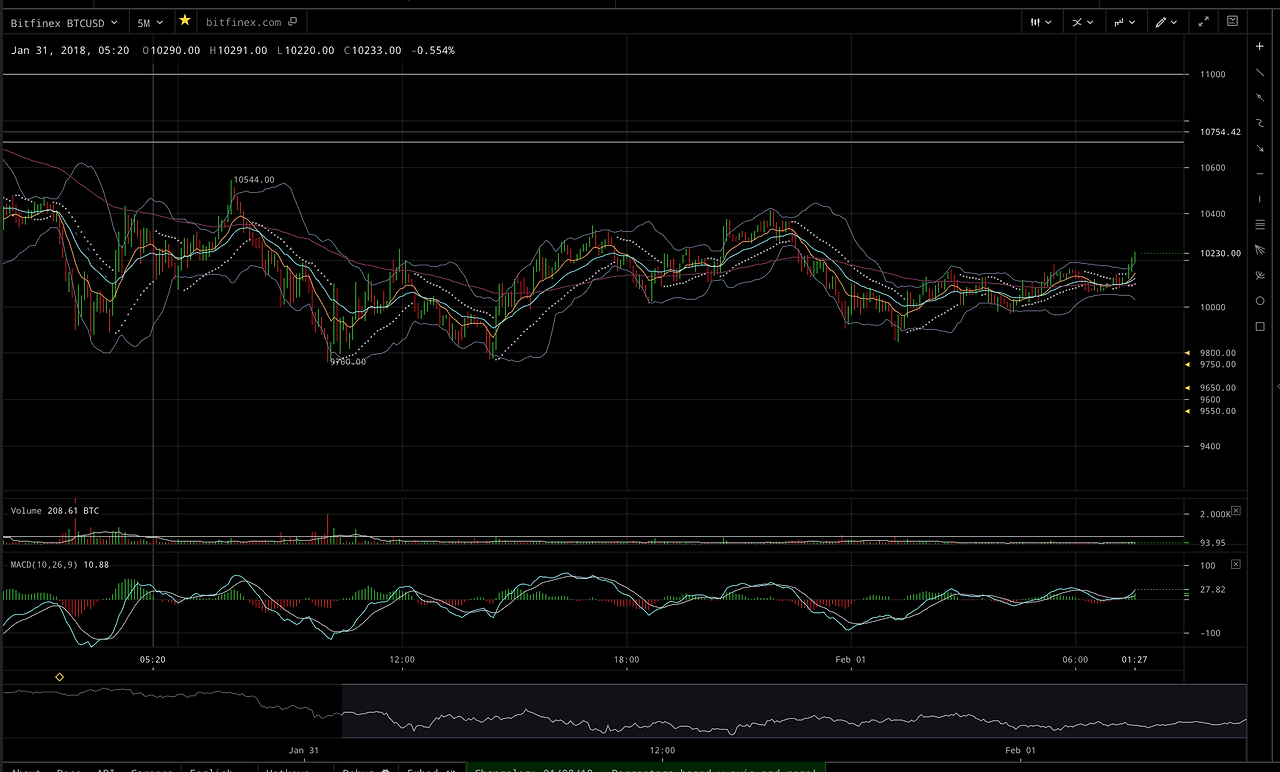Click the -0.554% change value
This screenshot has height=772, width=1280.
[433, 50]
